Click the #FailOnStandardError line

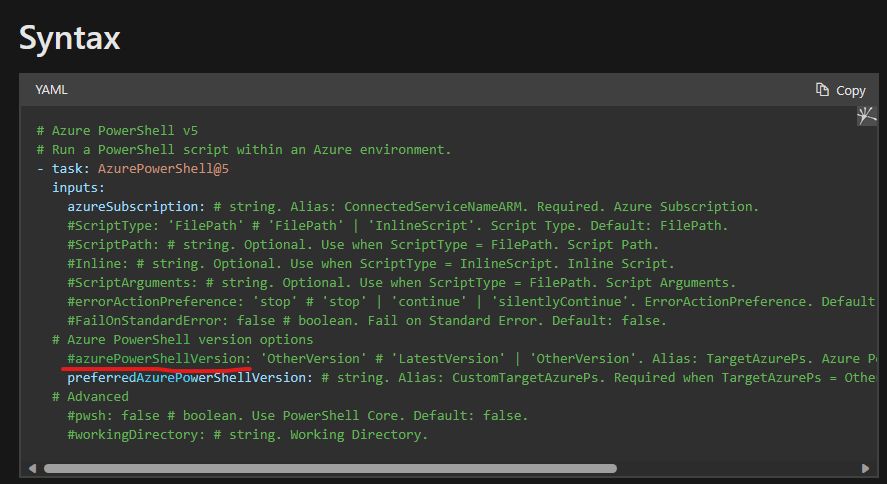(367, 321)
